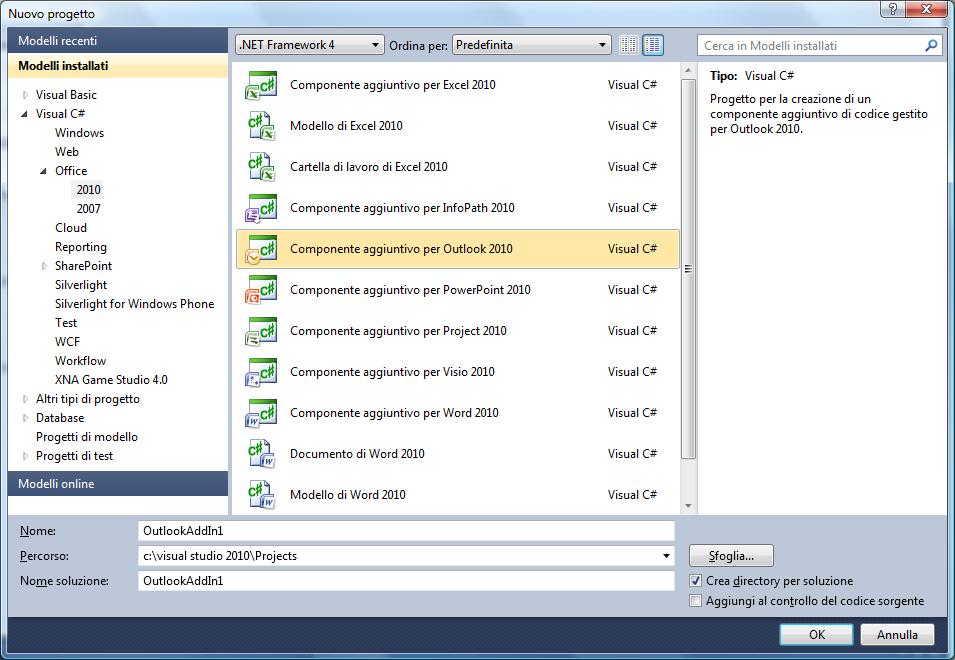The width and height of the screenshot is (955, 660).
Task: Expand Altri tipi di progetto node
Action: [x=25, y=399]
